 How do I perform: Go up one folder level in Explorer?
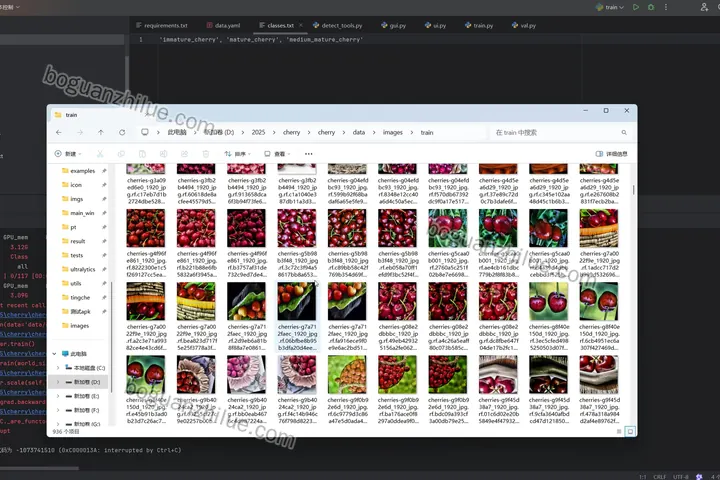click(x=101, y=132)
